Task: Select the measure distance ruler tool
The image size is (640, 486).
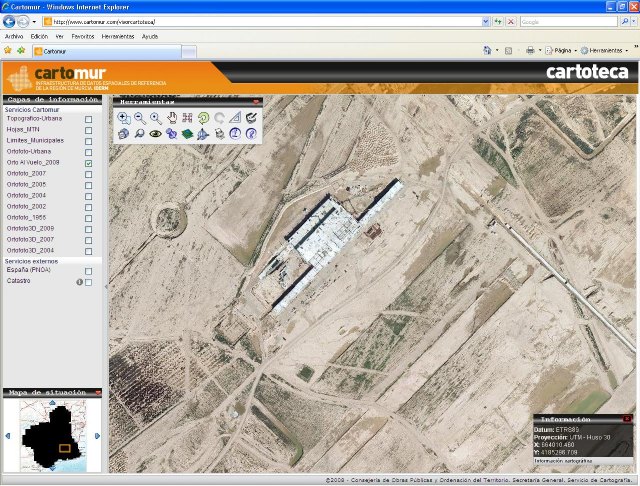Action: click(235, 117)
